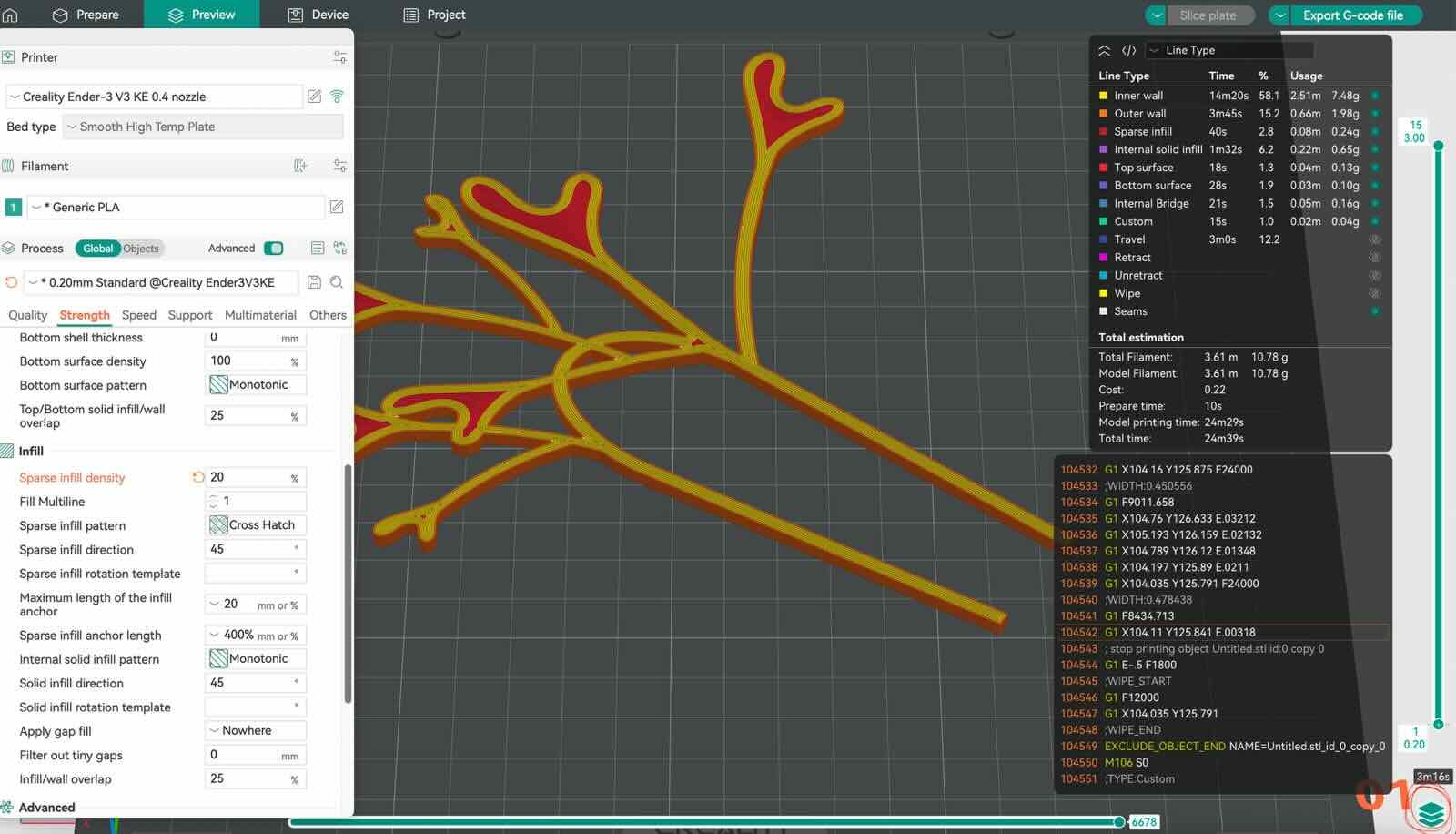Switch to the Speed settings tab
Viewport: 1456px width, 834px height.
click(x=139, y=315)
